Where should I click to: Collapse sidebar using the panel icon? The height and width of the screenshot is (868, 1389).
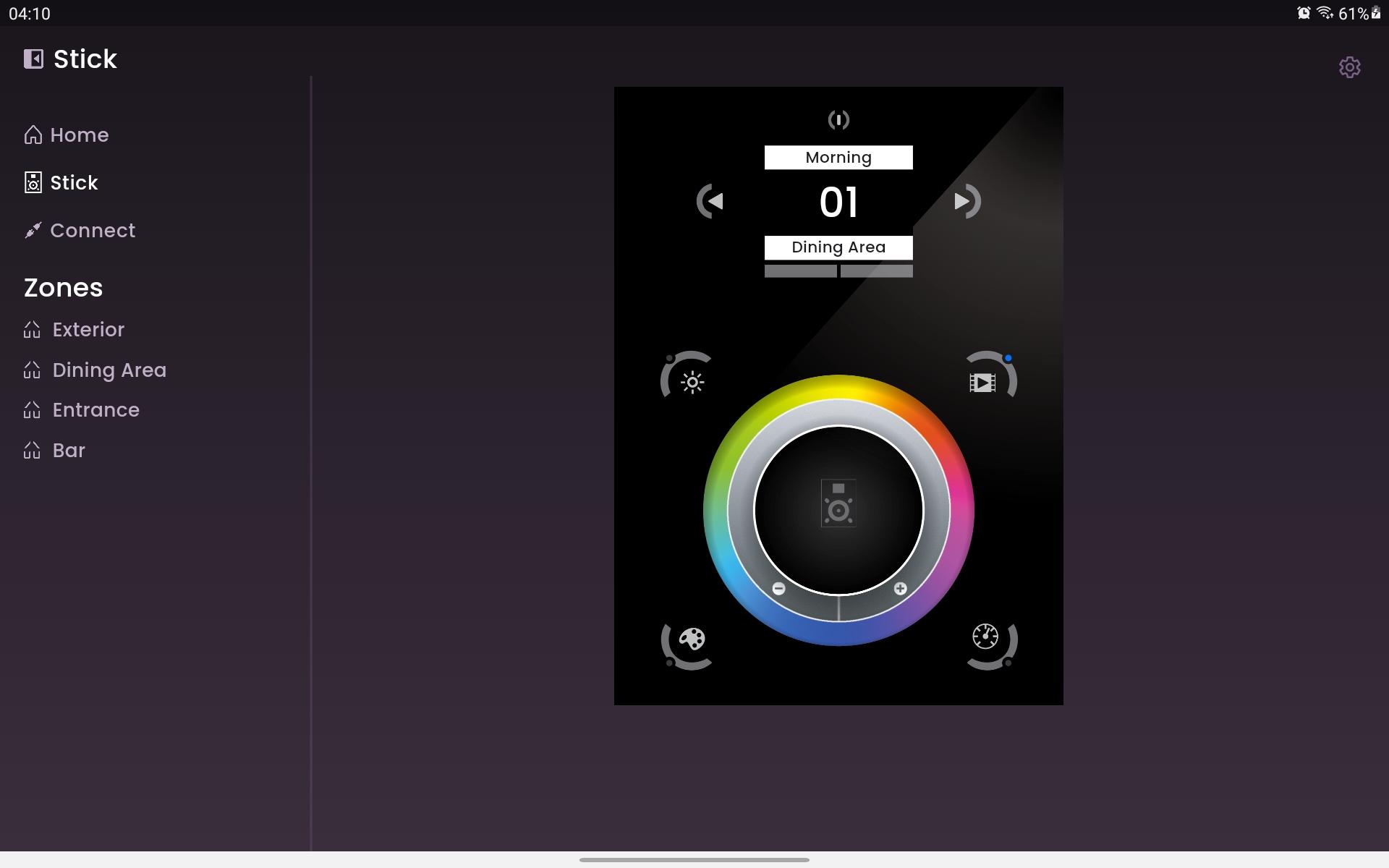(33, 59)
